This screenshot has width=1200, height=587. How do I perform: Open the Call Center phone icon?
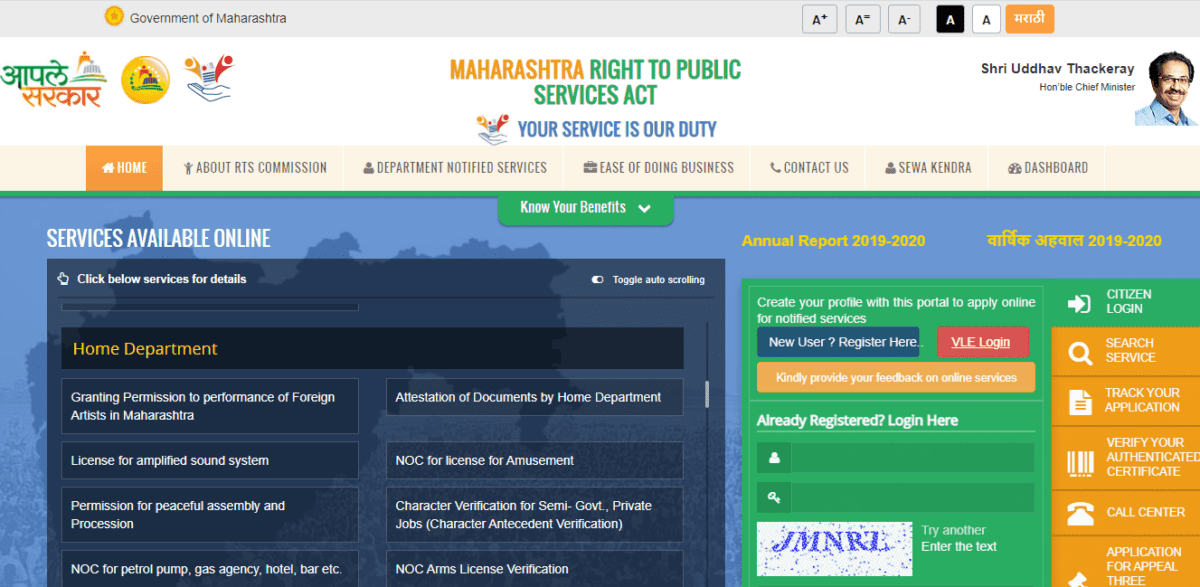[1080, 512]
